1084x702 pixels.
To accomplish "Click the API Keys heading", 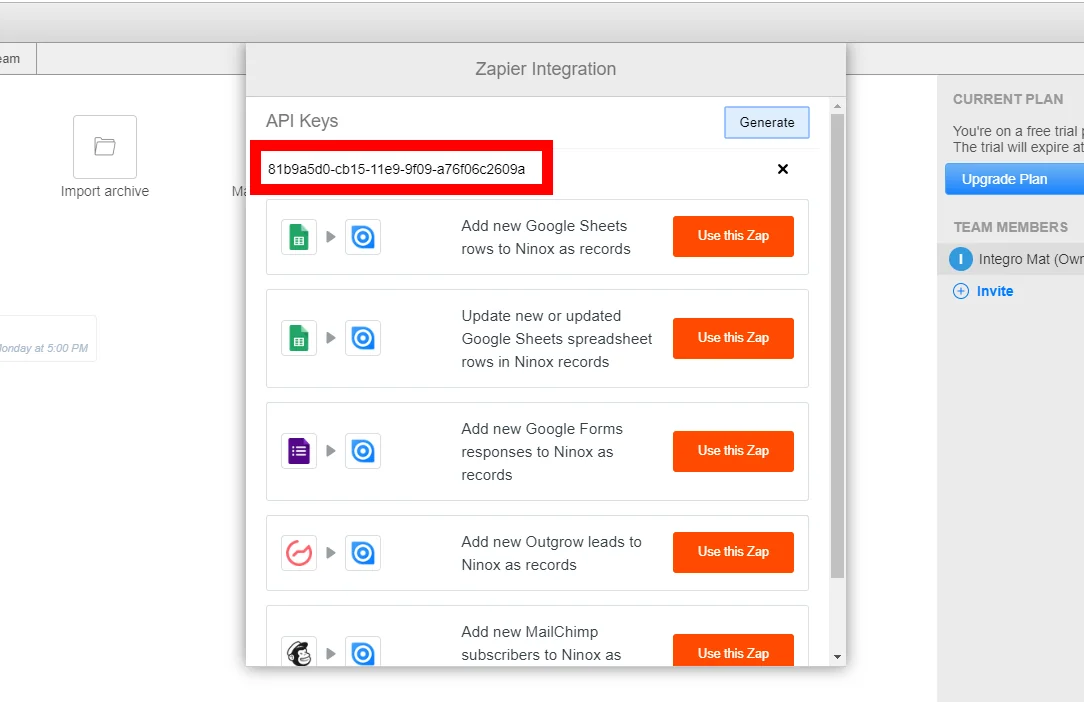I will pos(302,121).
